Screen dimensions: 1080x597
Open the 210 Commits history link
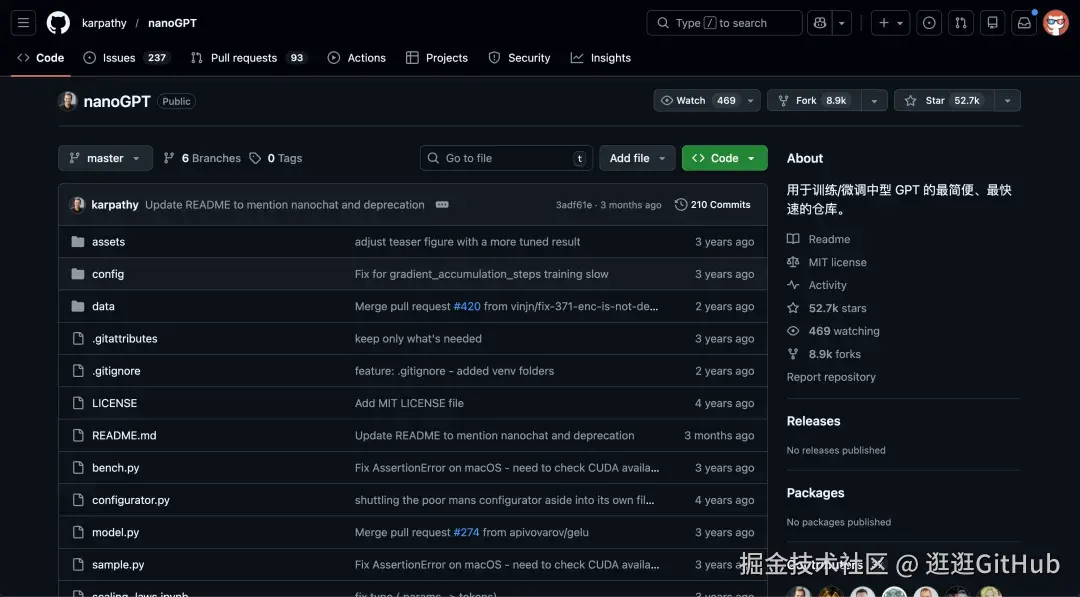pyautogui.click(x=712, y=205)
